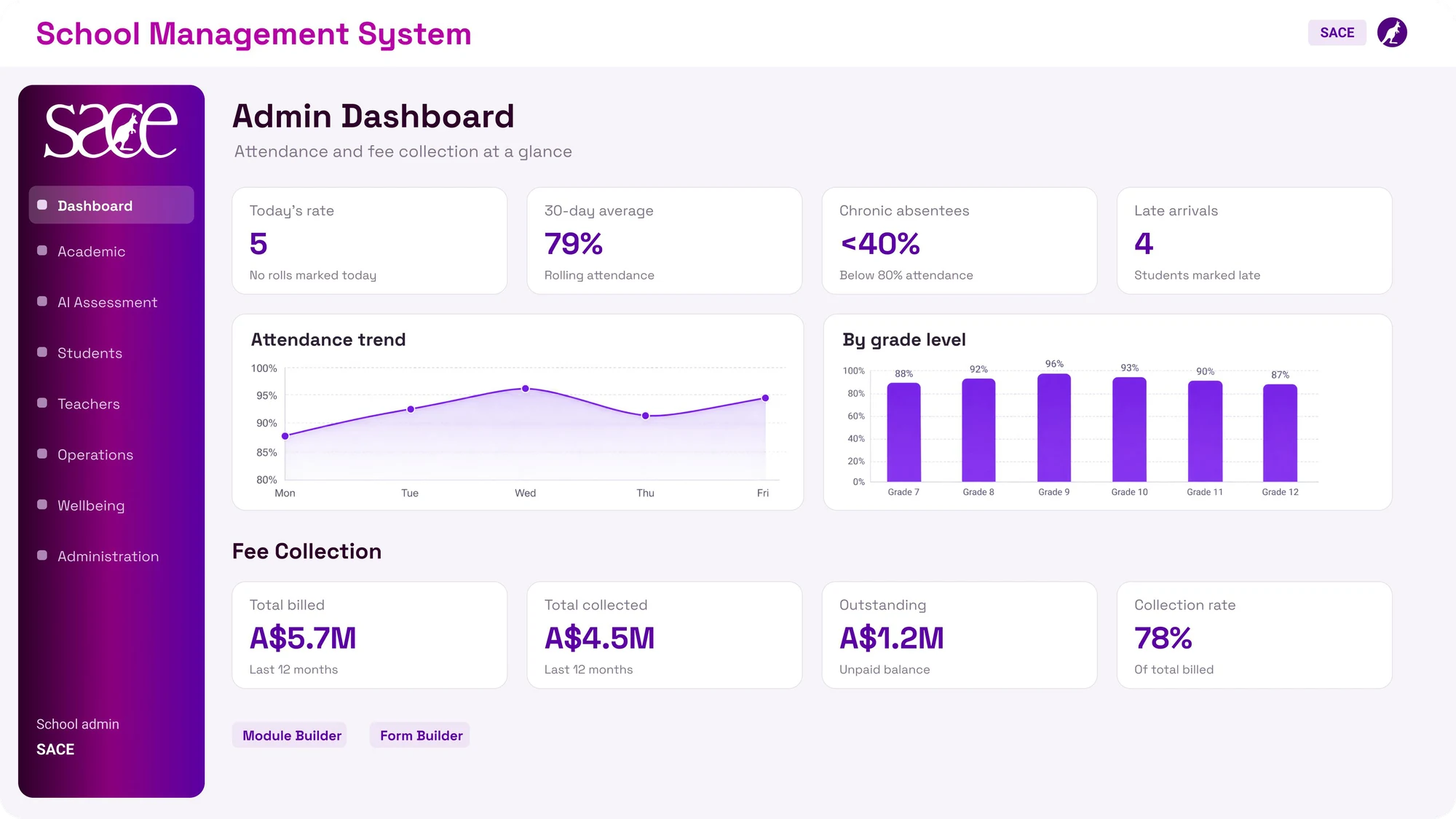Image resolution: width=1456 pixels, height=819 pixels.
Task: Click the Grade 10 attendance bar
Action: point(1129,430)
